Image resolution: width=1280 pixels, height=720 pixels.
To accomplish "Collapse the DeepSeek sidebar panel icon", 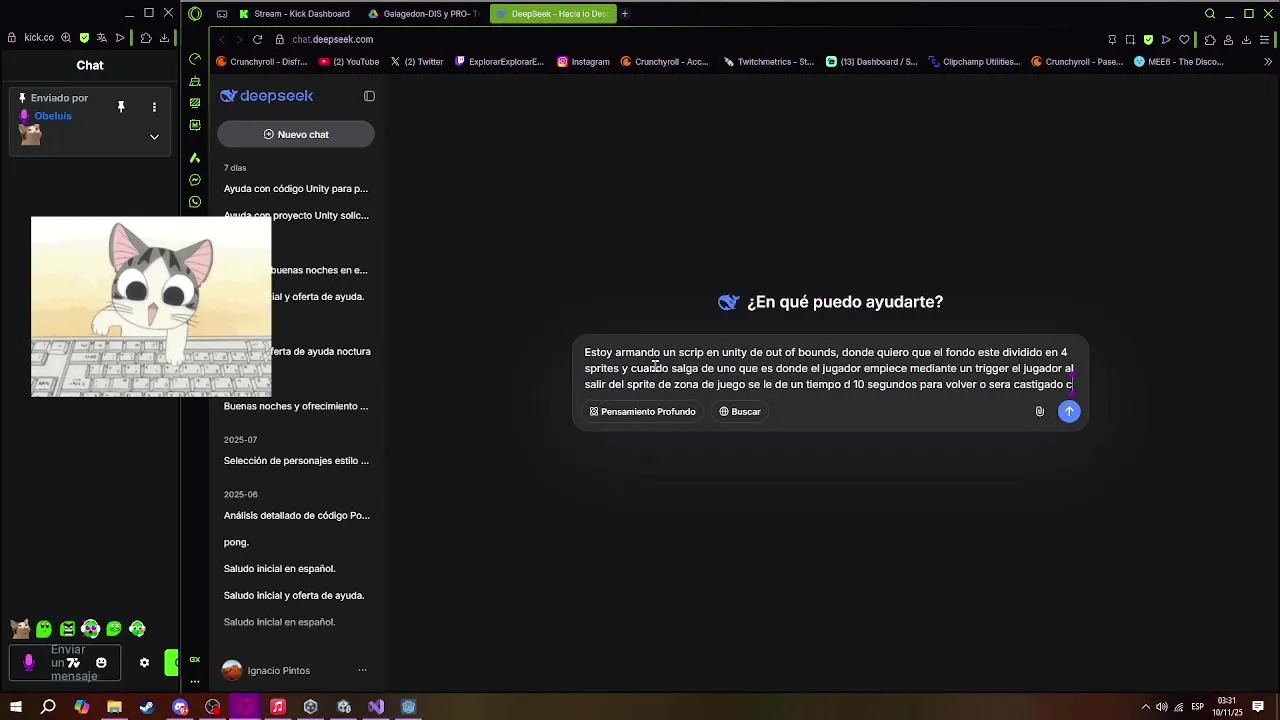I will click(x=369, y=96).
